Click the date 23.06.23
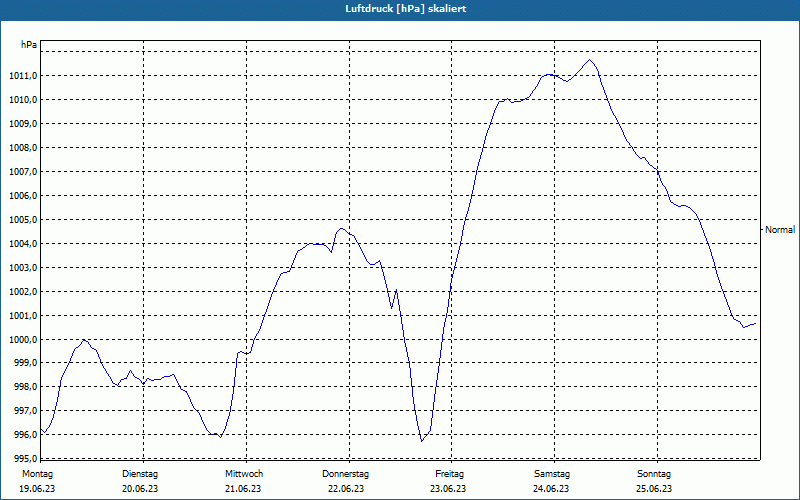 (x=448, y=489)
